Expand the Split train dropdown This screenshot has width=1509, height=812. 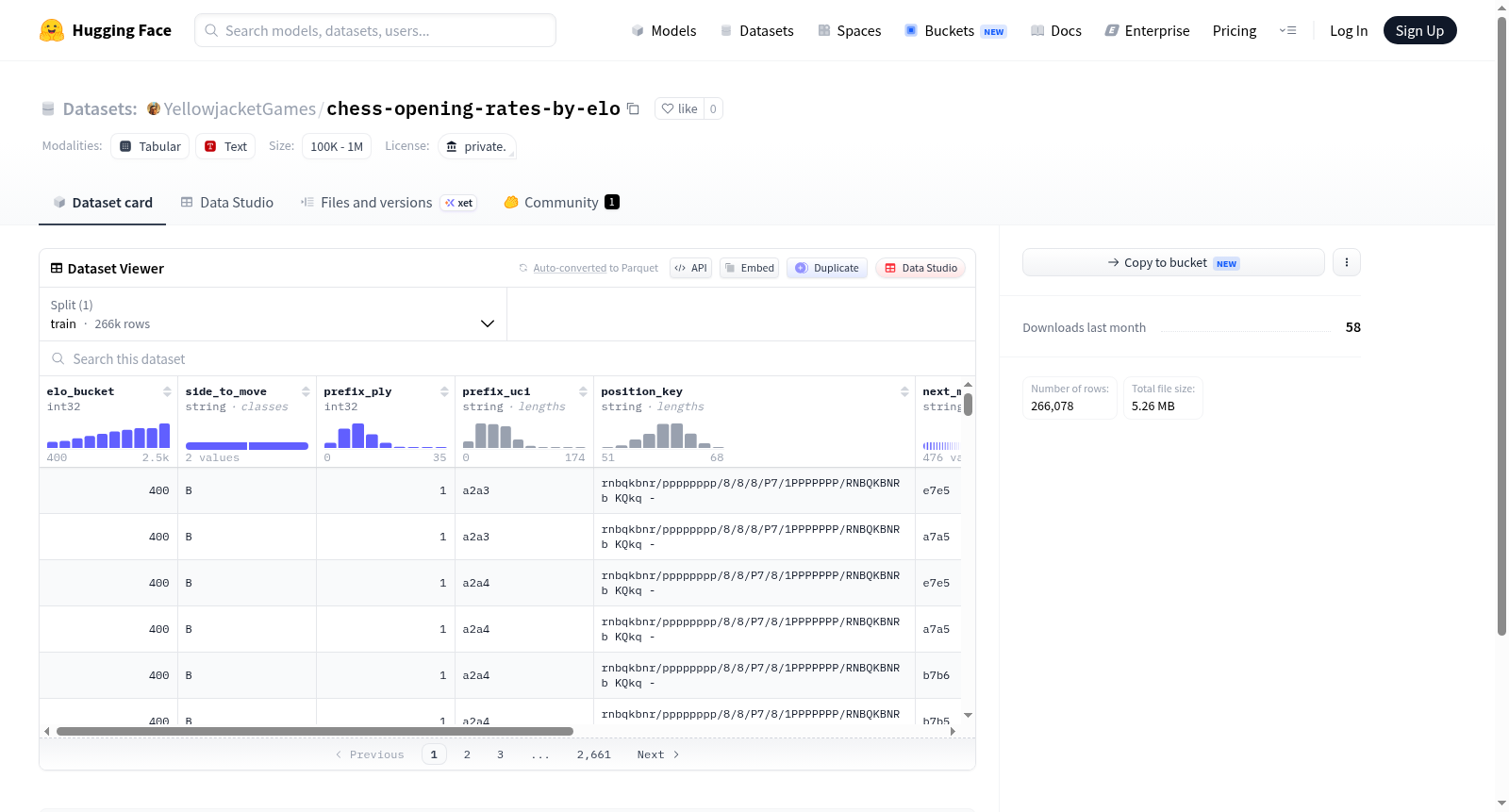(273, 314)
